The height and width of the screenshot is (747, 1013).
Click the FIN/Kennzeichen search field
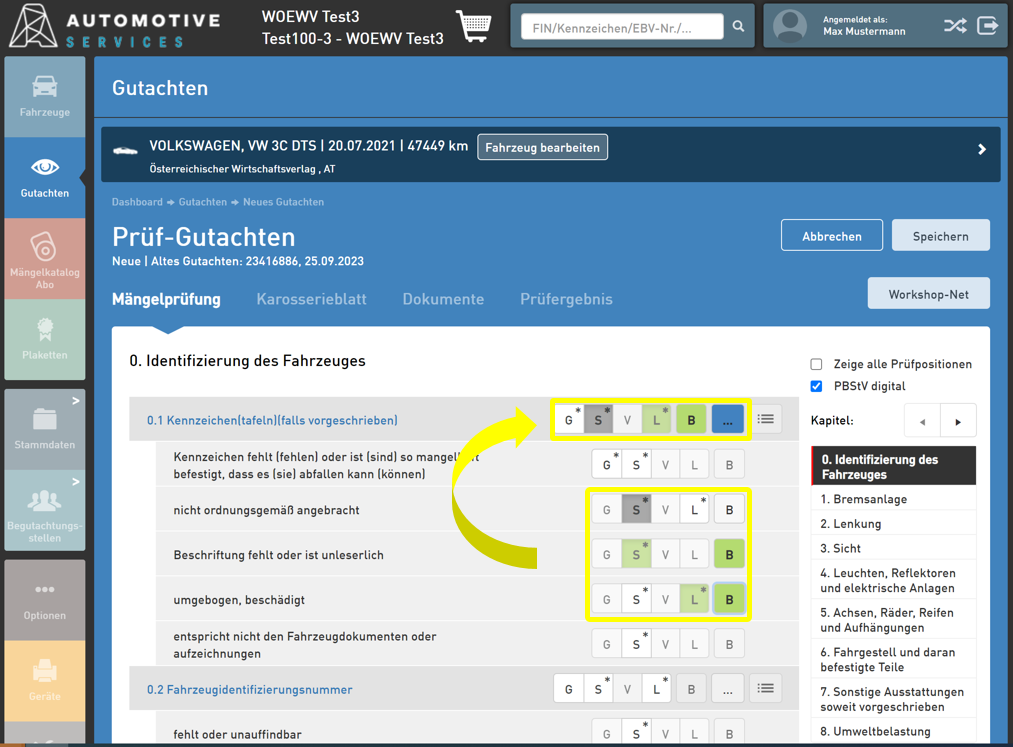tap(621, 27)
